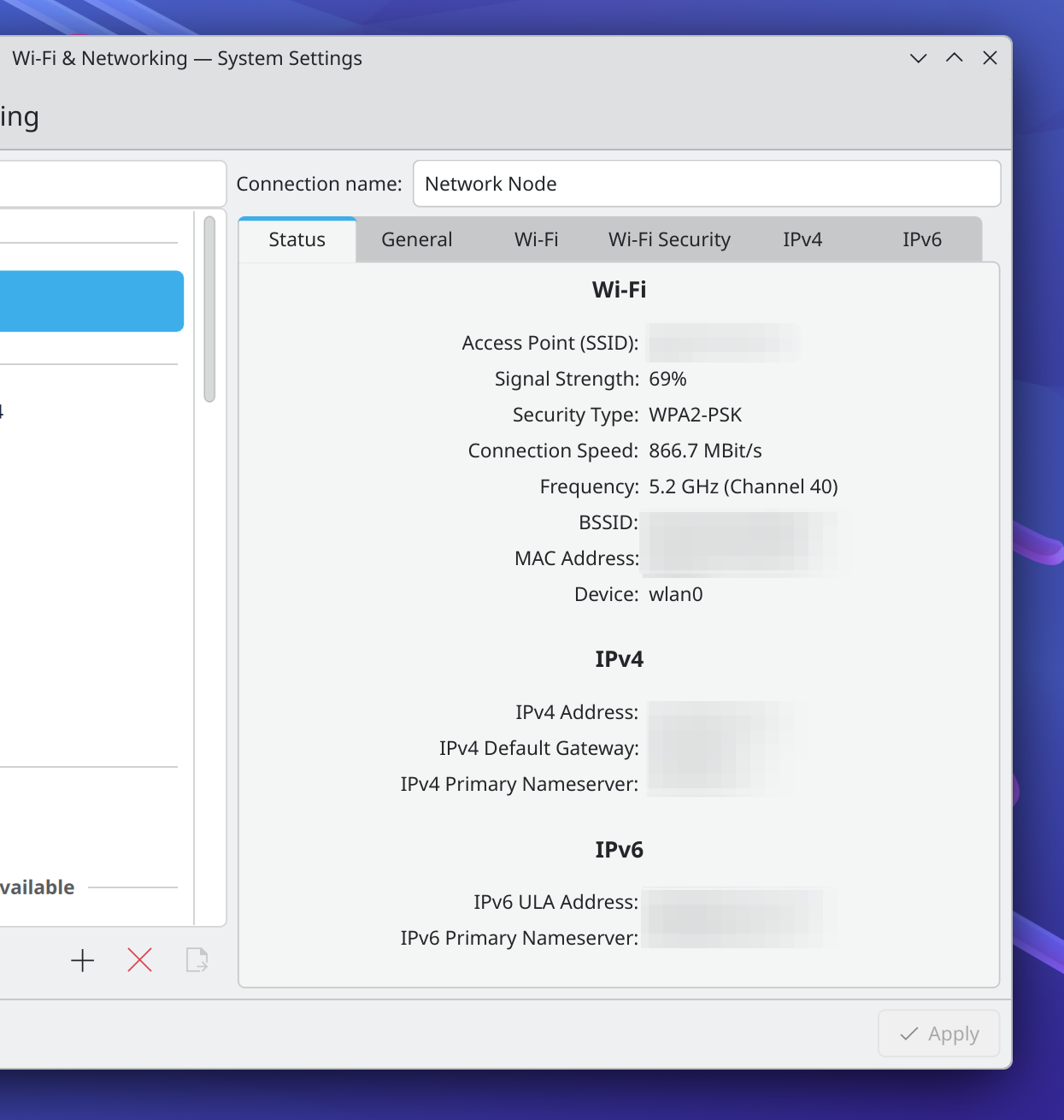
Task: Show the IPv4 tab
Action: (802, 240)
